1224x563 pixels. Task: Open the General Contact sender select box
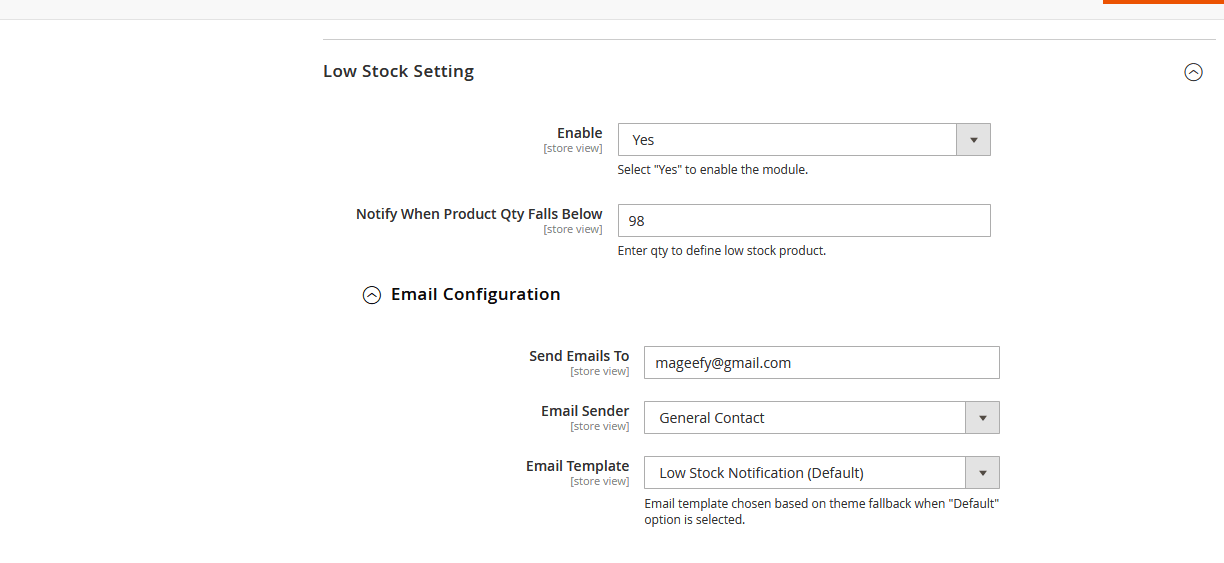point(804,418)
